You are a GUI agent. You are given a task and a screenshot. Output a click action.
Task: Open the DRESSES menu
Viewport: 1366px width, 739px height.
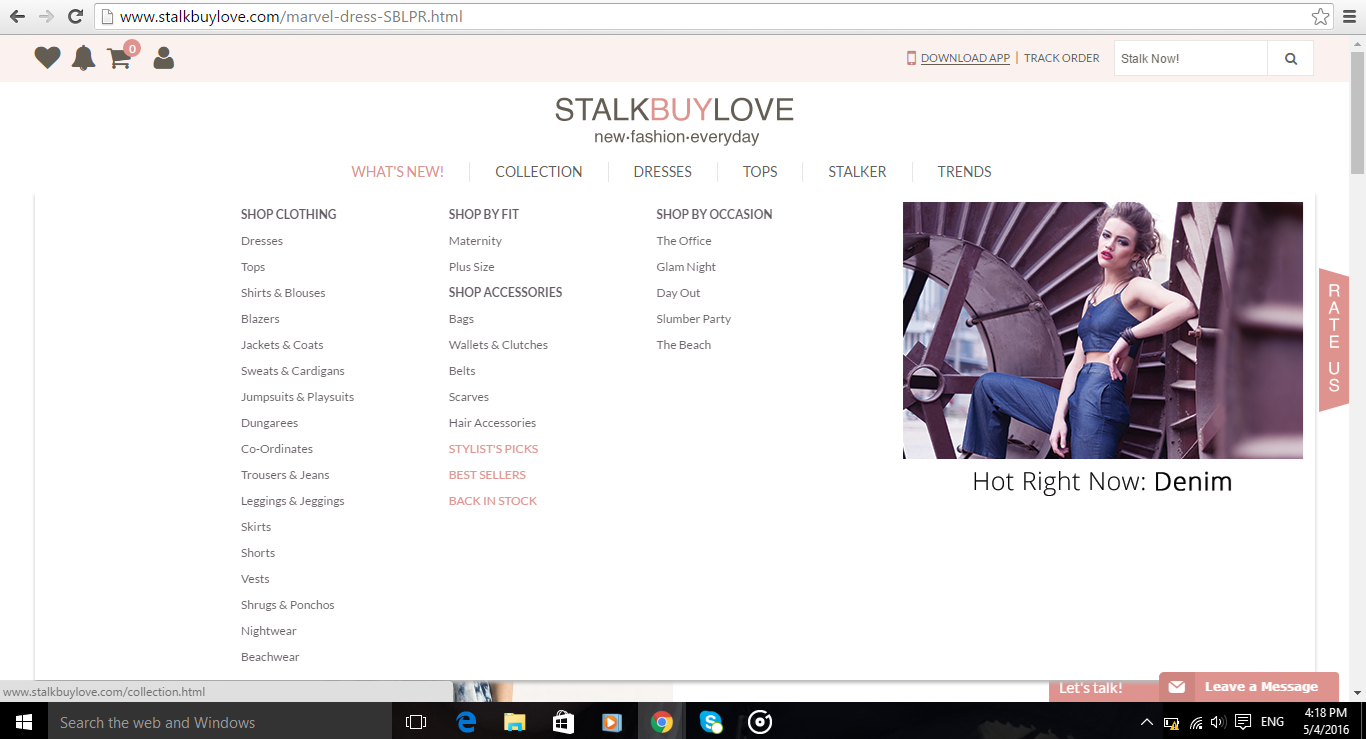(662, 172)
